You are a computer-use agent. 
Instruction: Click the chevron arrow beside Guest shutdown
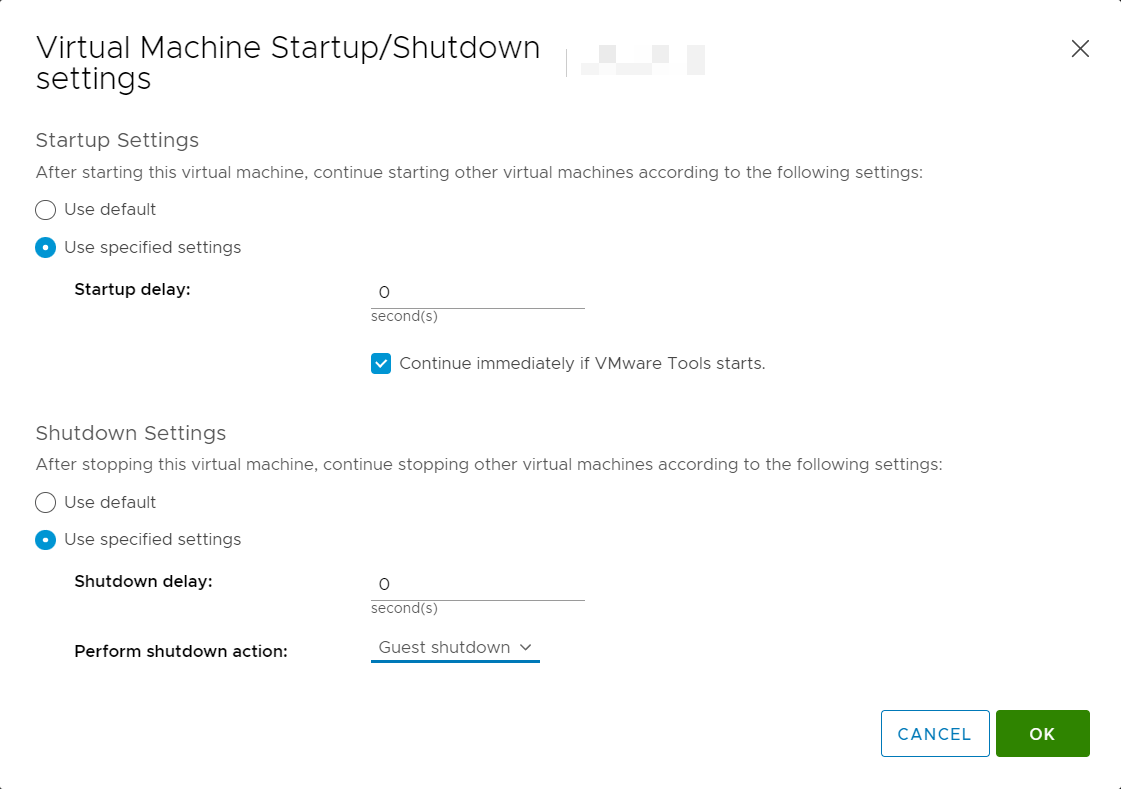pyautogui.click(x=526, y=648)
